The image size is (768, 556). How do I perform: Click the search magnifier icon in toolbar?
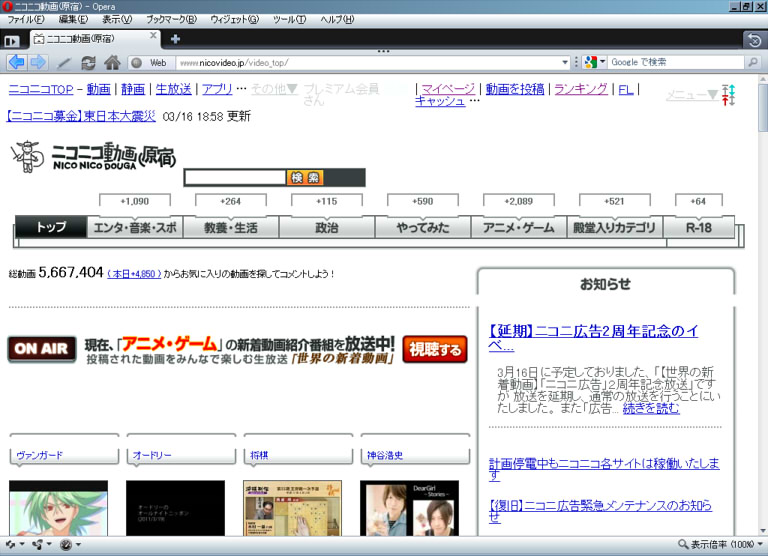pos(752,63)
